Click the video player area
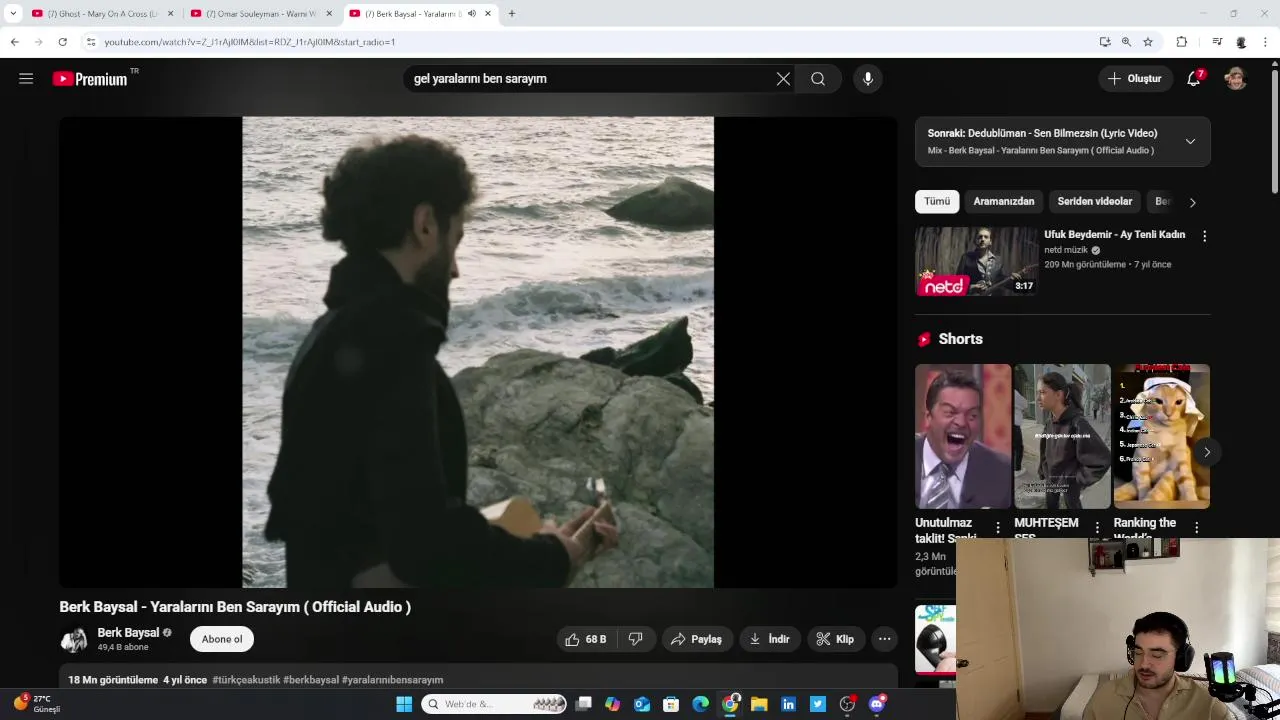Image resolution: width=1280 pixels, height=720 pixels. [x=478, y=352]
